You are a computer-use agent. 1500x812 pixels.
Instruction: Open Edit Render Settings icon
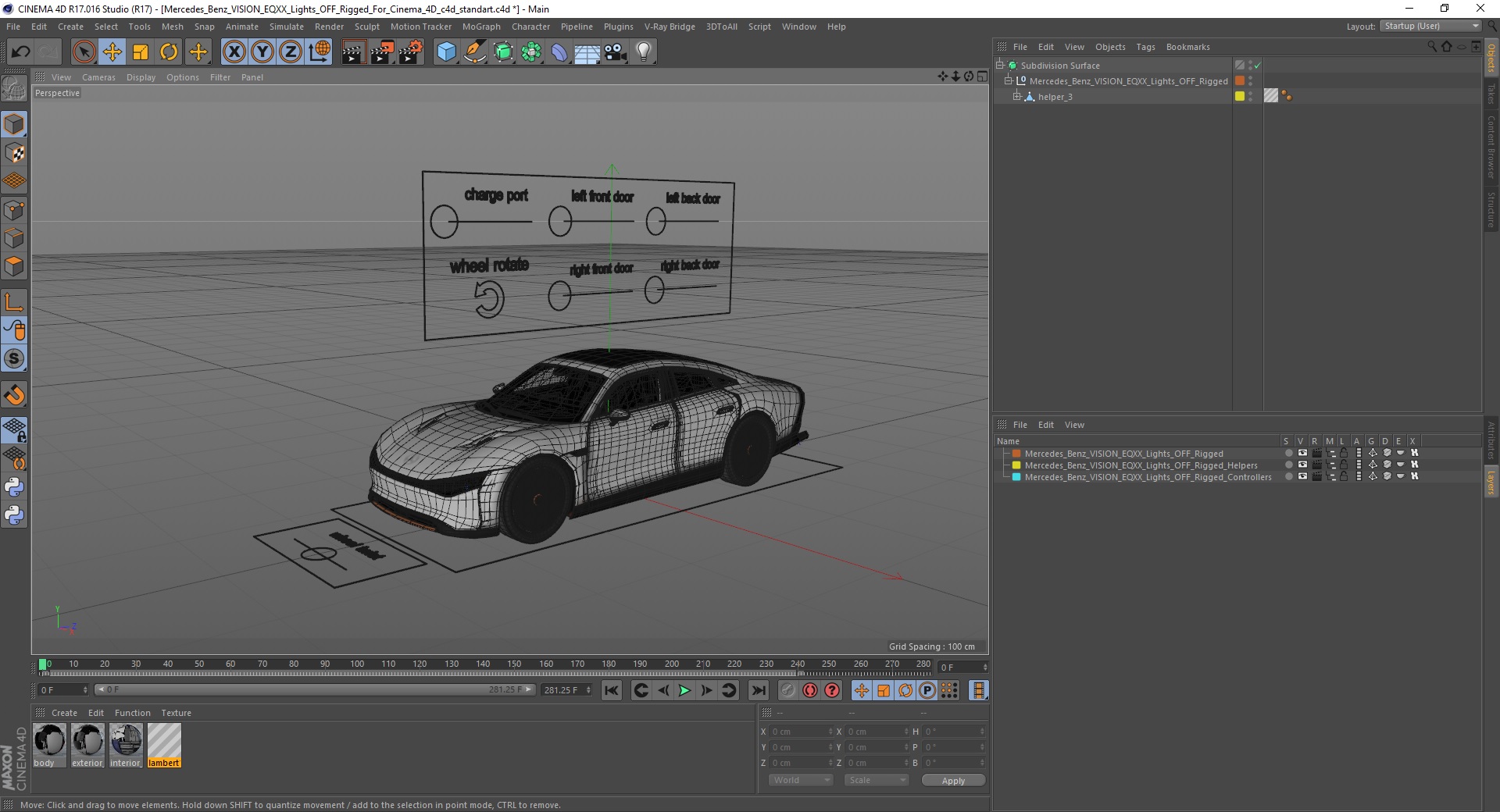[411, 52]
